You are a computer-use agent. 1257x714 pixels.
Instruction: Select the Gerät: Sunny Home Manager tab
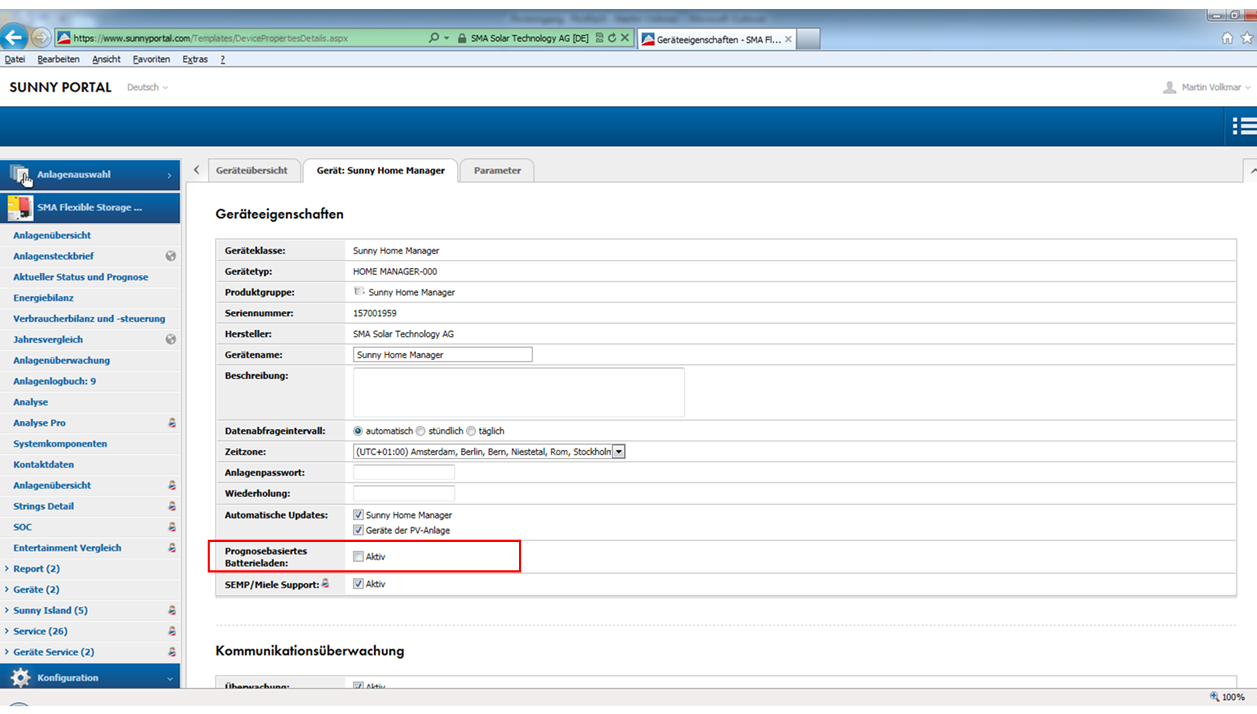(x=380, y=170)
